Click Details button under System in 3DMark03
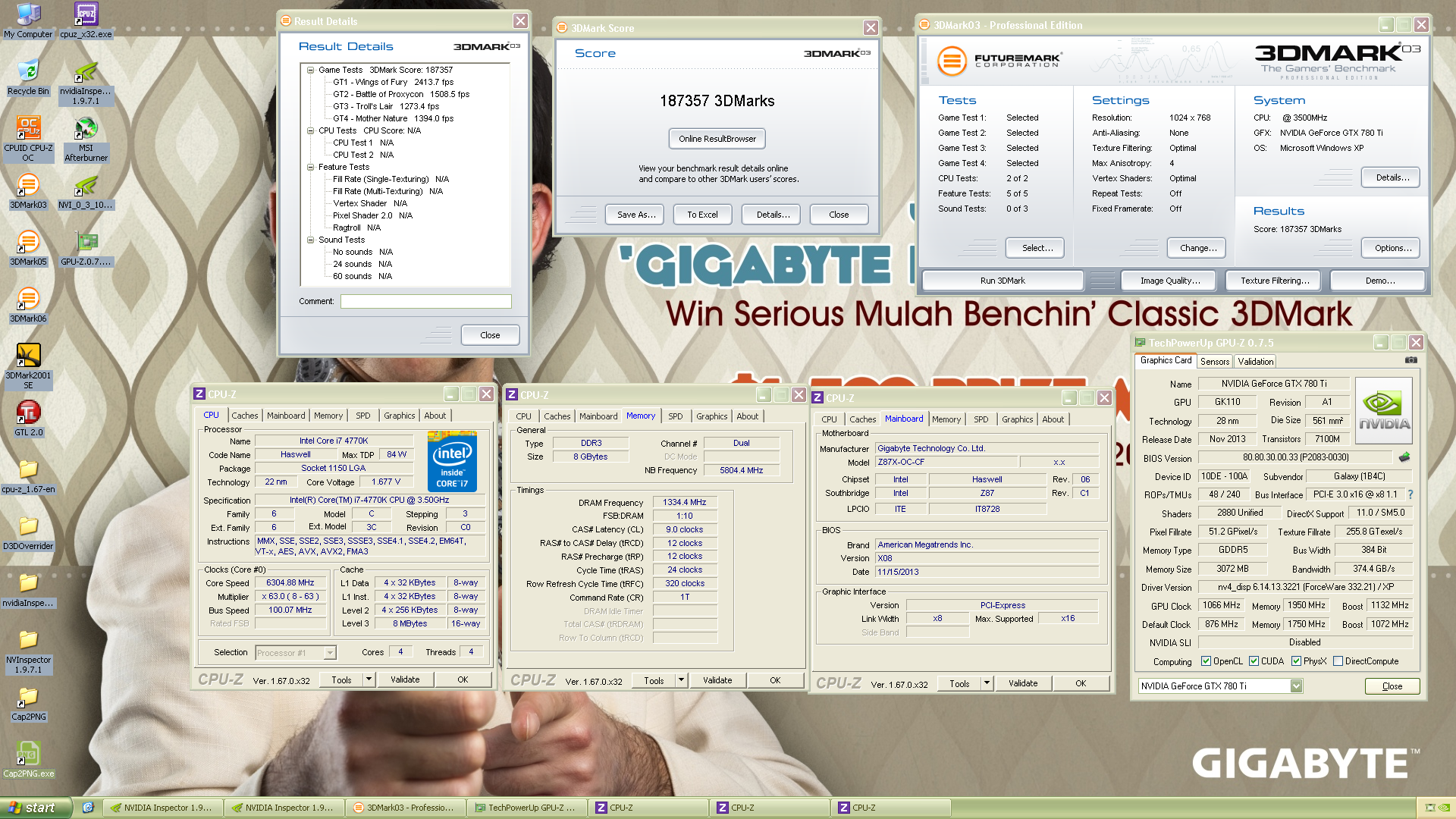Image resolution: width=1456 pixels, height=819 pixels. (1392, 177)
